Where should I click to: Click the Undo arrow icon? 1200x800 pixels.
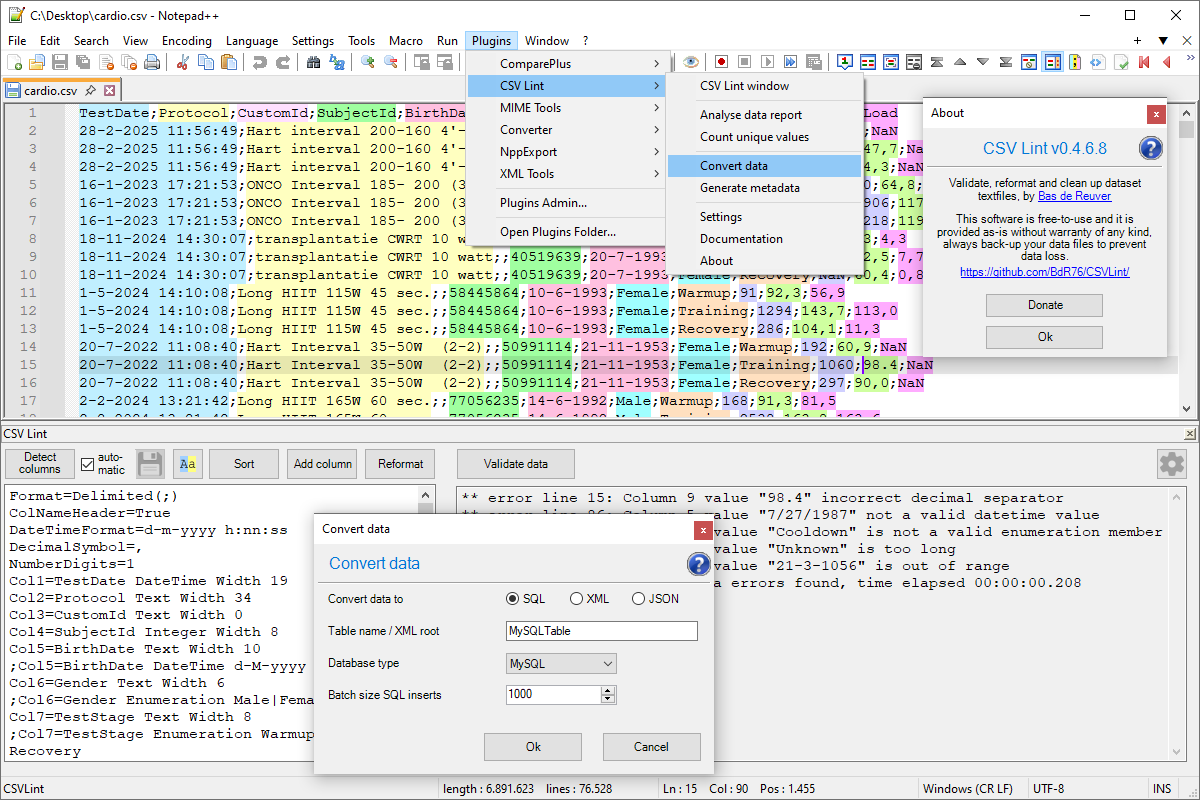click(x=260, y=62)
